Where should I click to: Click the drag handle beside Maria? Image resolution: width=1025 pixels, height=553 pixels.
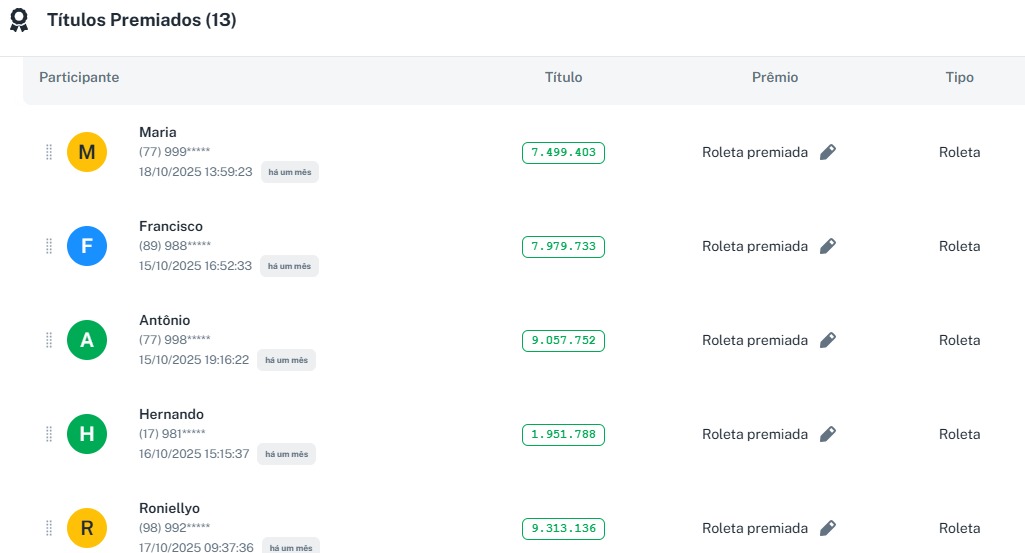pyautogui.click(x=48, y=152)
